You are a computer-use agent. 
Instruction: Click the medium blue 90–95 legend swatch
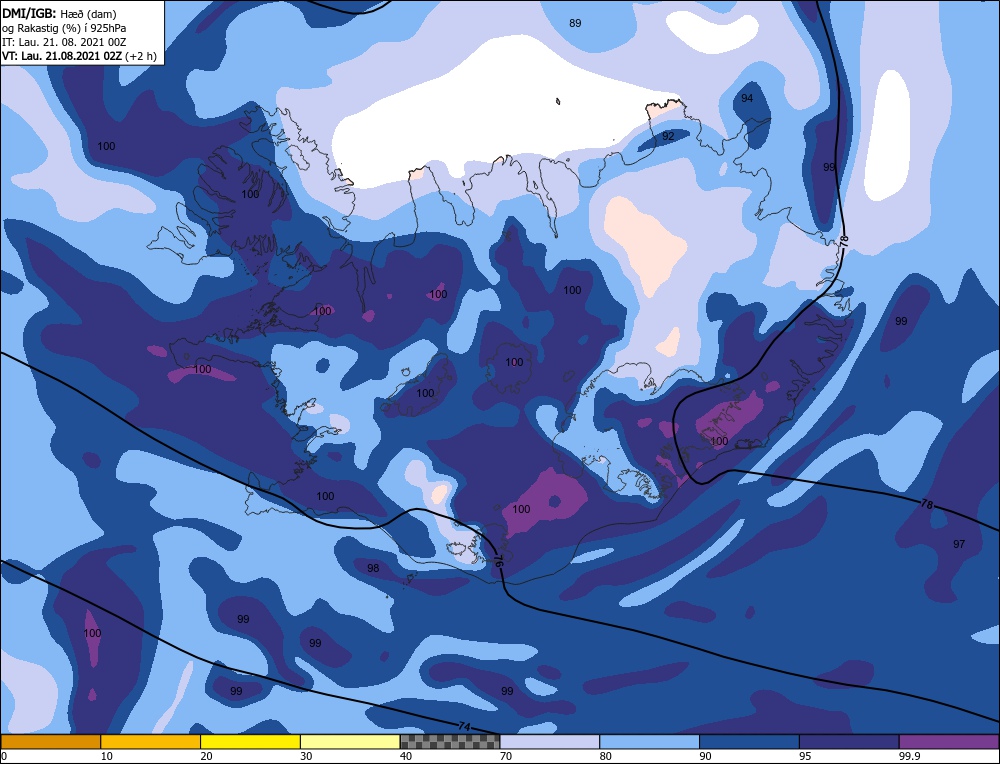pyautogui.click(x=749, y=741)
